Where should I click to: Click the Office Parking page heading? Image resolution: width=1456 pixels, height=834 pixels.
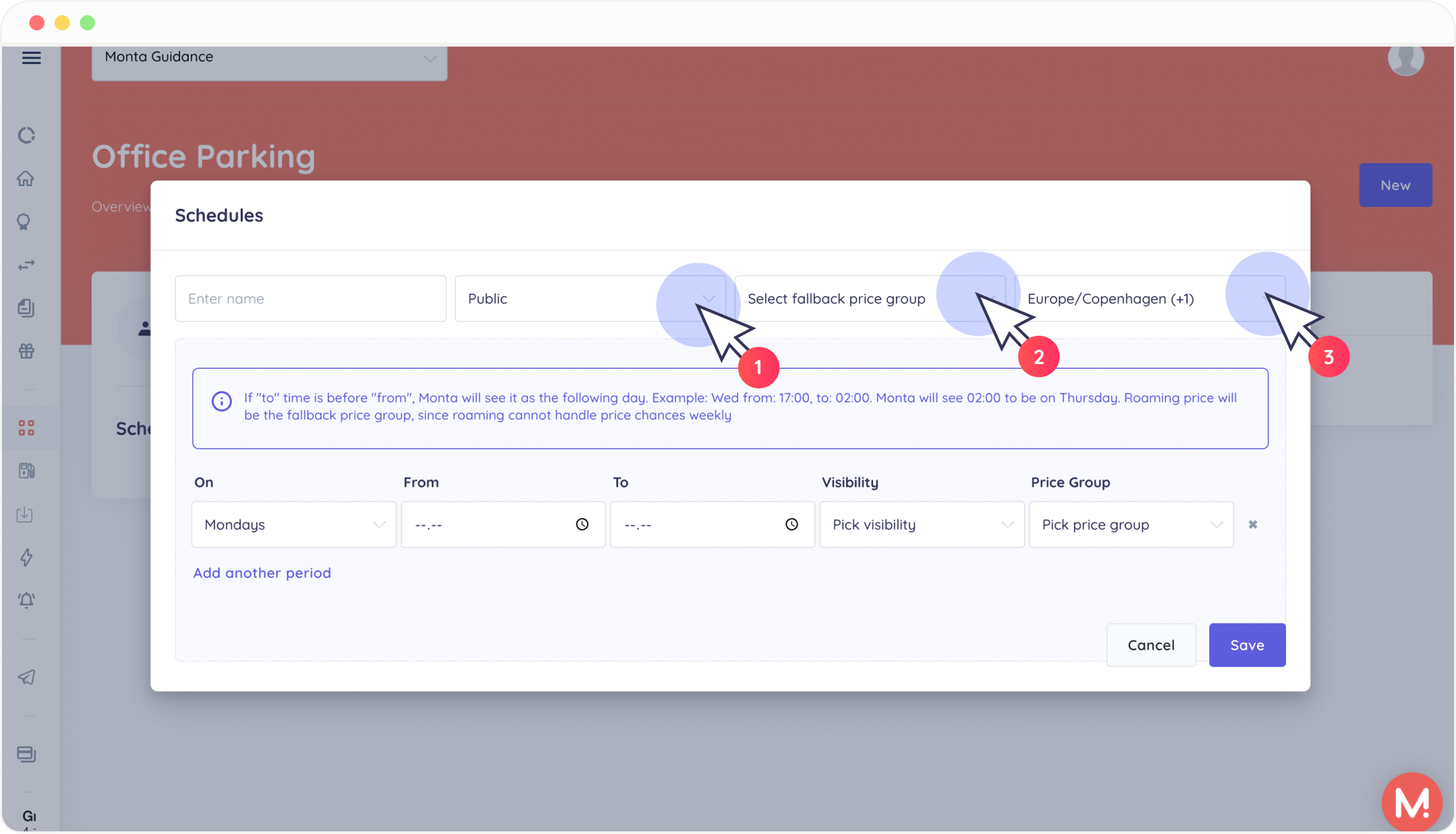click(x=204, y=156)
